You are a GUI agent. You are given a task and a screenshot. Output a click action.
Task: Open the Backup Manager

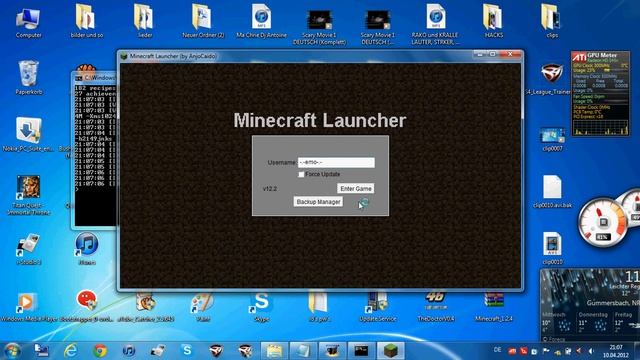[x=318, y=202]
